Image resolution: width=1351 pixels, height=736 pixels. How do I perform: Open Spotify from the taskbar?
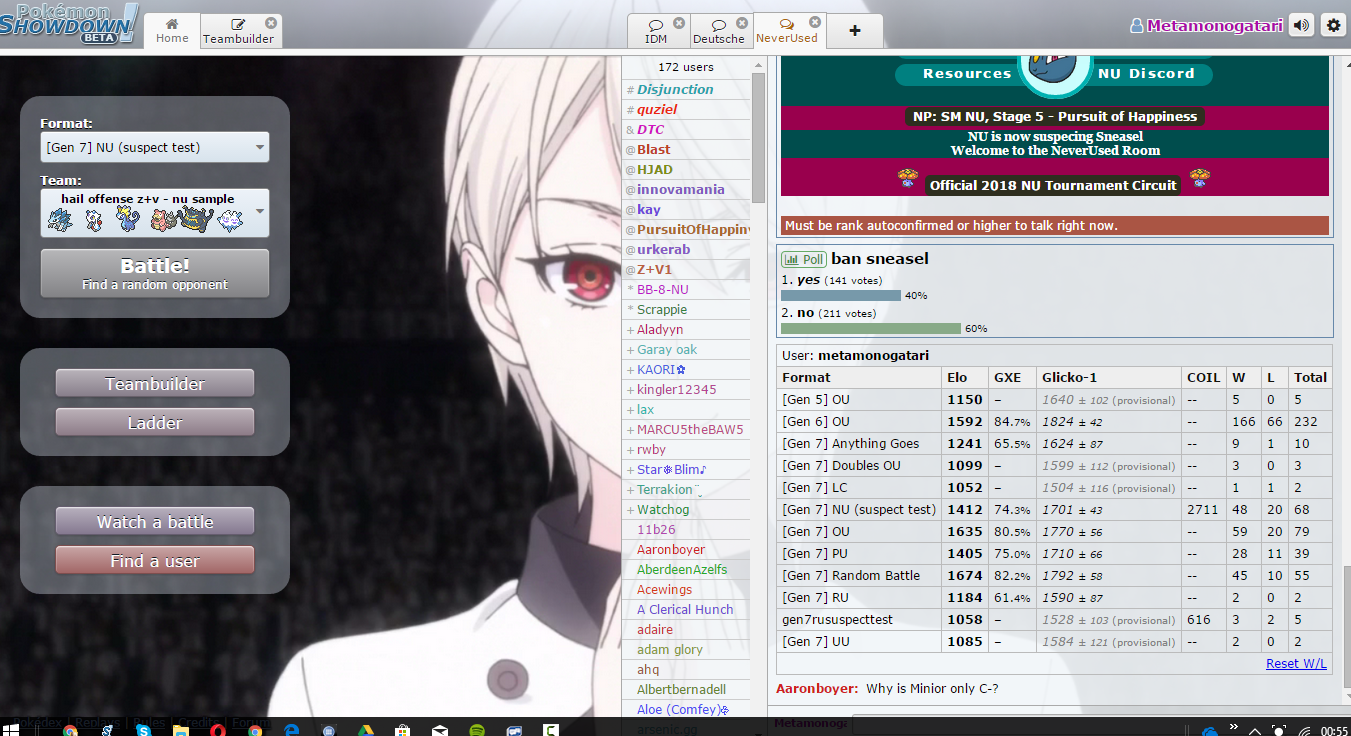[476, 730]
